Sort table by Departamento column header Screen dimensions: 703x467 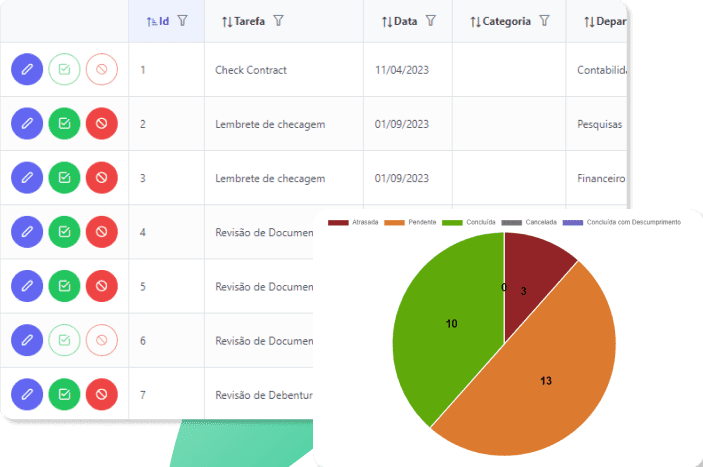605,21
